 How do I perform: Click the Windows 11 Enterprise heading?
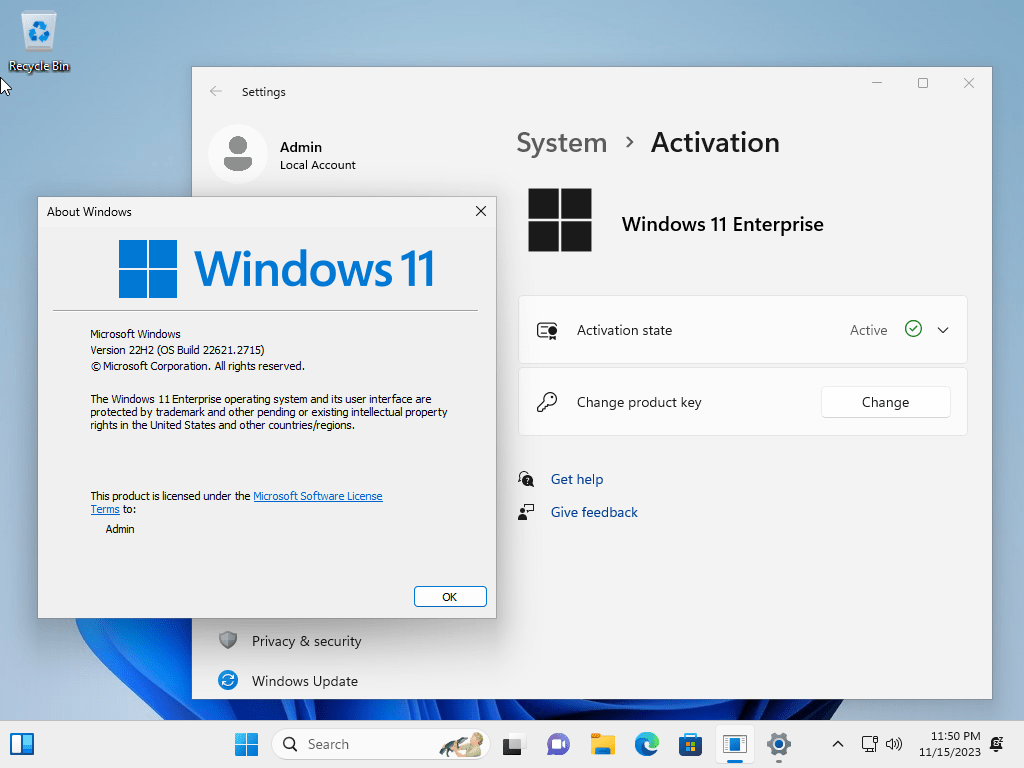[x=722, y=224]
